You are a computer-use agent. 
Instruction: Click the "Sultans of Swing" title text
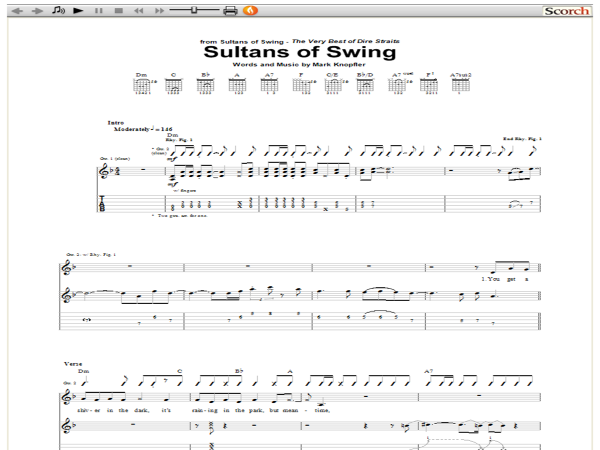(300, 52)
